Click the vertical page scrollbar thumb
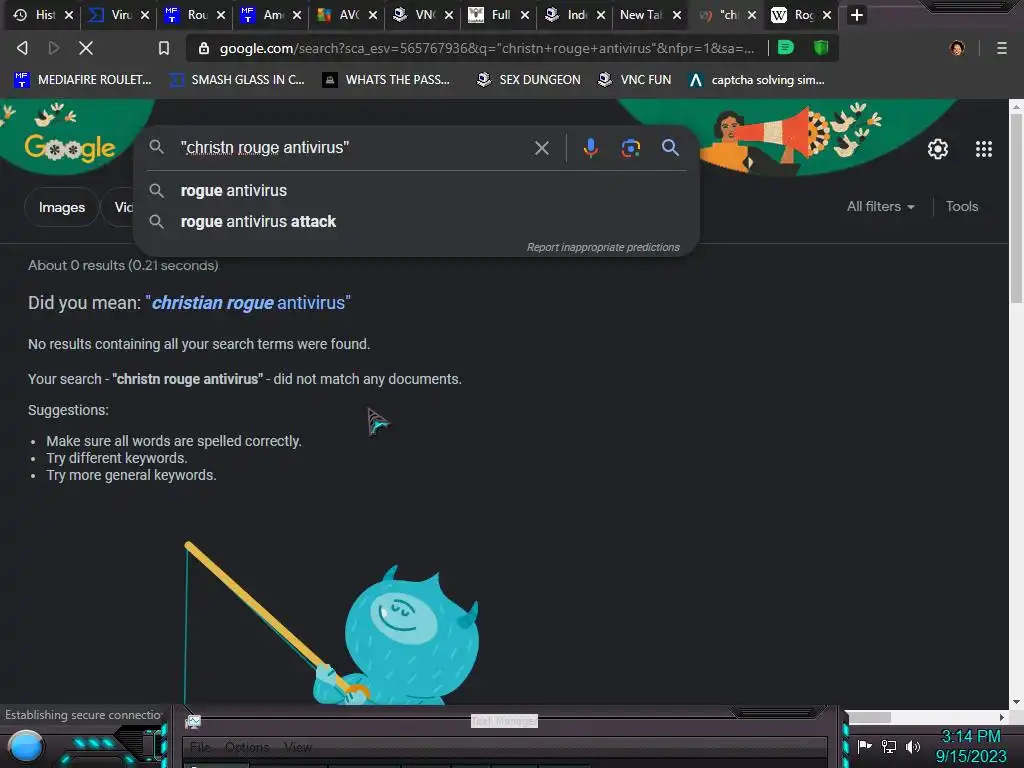 [x=1016, y=208]
